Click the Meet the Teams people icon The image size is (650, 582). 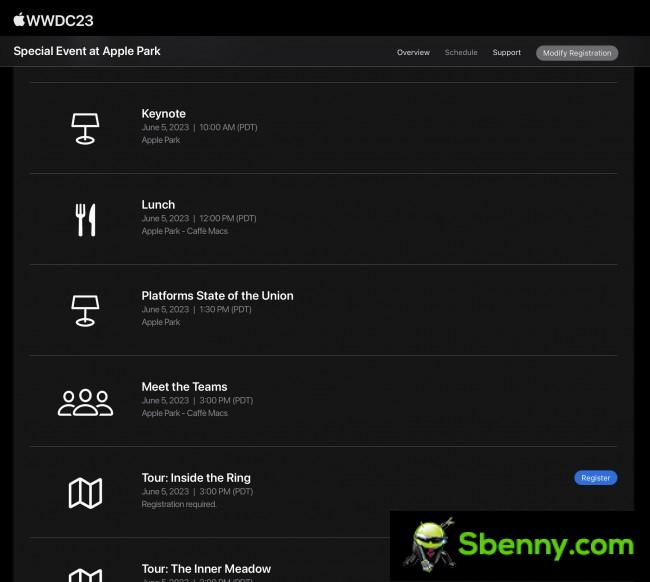pyautogui.click(x=85, y=402)
